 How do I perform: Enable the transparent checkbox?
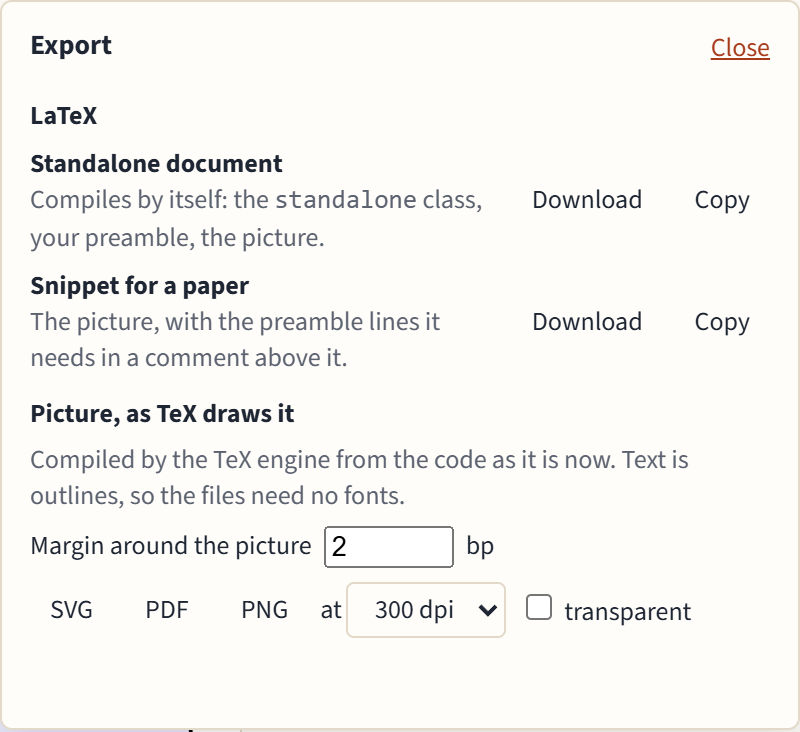pos(539,607)
